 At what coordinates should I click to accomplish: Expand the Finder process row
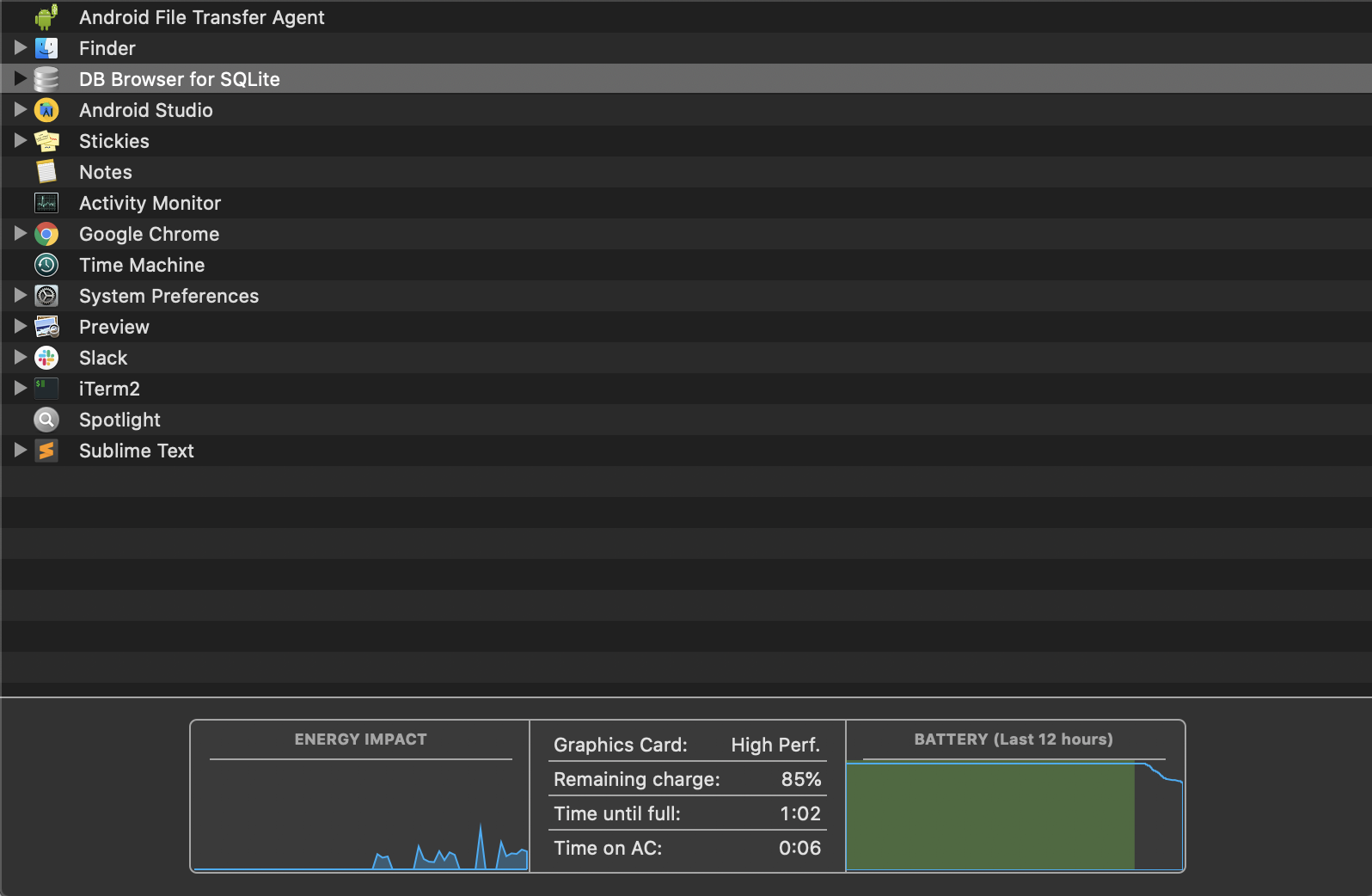click(21, 48)
